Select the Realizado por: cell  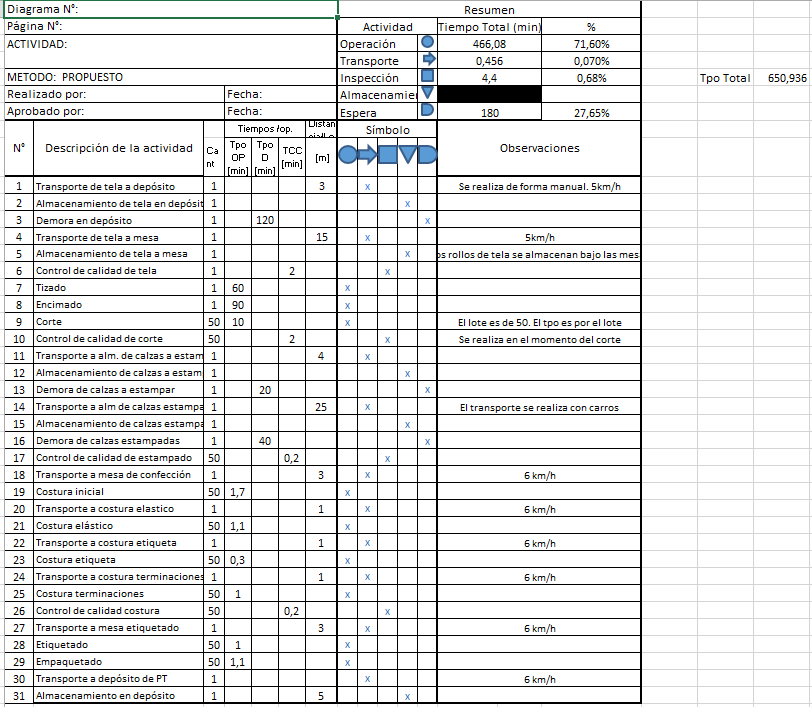(x=114, y=94)
